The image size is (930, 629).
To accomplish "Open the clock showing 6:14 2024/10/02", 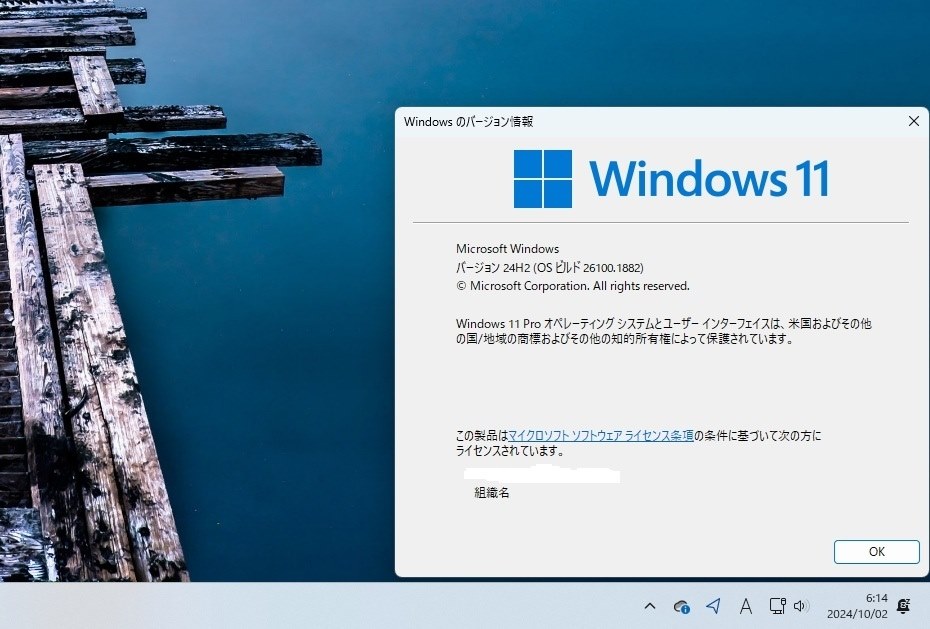I will tap(857, 606).
